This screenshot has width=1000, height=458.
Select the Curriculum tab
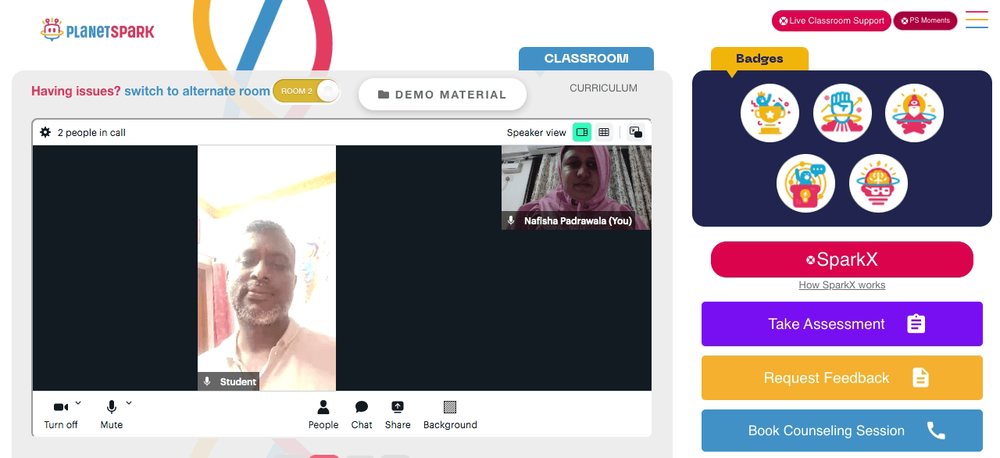pos(603,88)
